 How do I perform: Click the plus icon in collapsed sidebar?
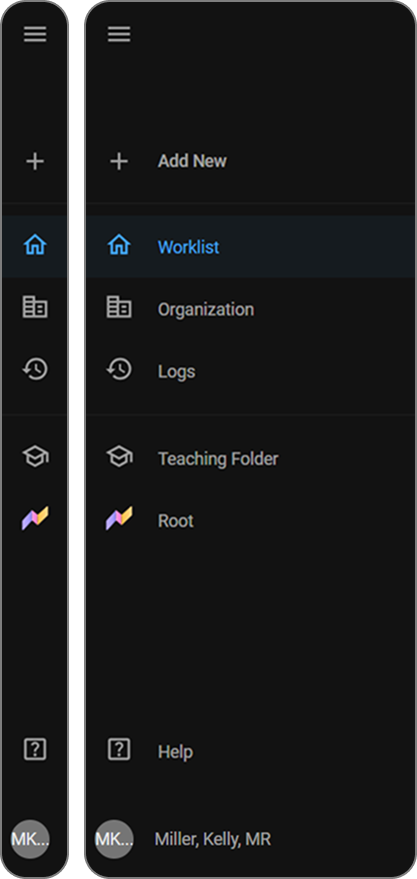click(35, 161)
